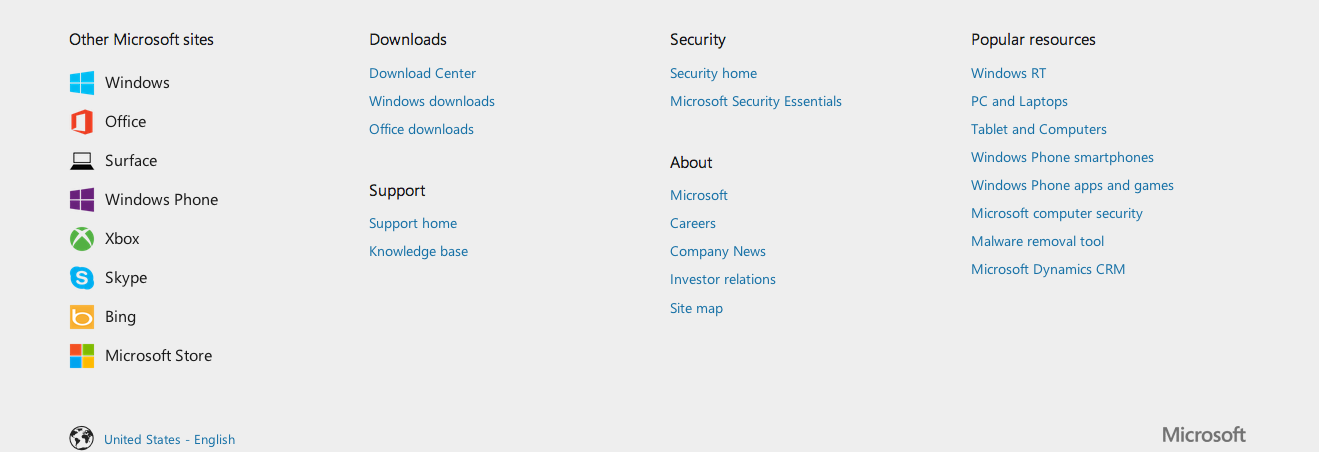
Task: Open the Site map link
Action: point(696,308)
